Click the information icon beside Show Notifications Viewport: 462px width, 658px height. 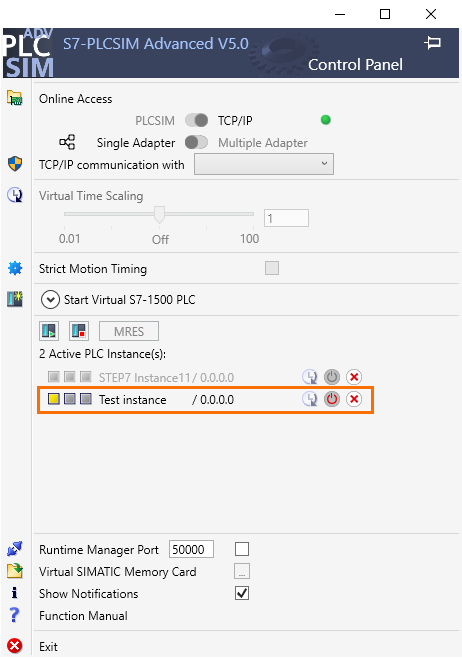[x=15, y=593]
